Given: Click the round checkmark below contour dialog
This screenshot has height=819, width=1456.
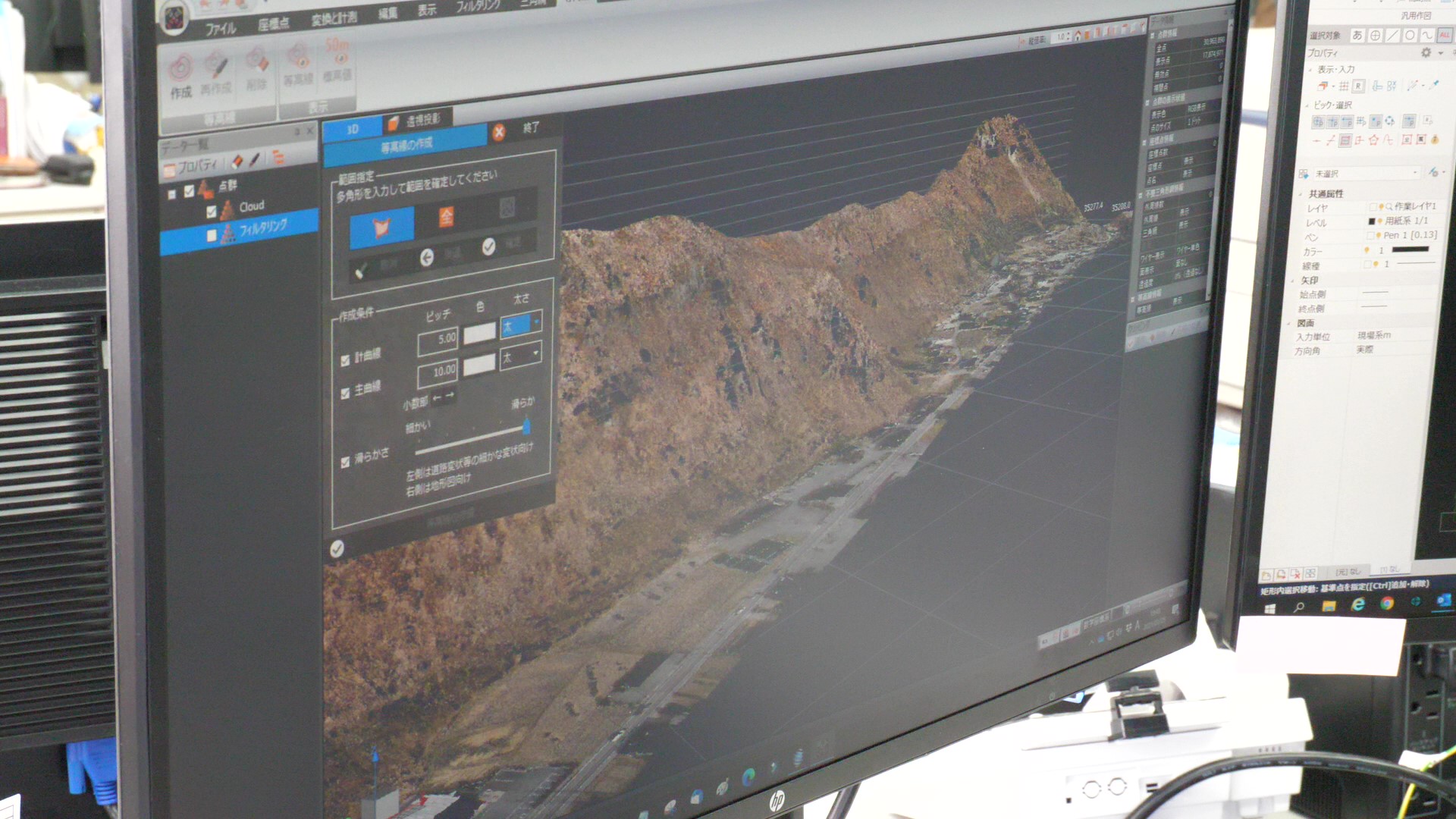Looking at the screenshot, I should click(337, 548).
